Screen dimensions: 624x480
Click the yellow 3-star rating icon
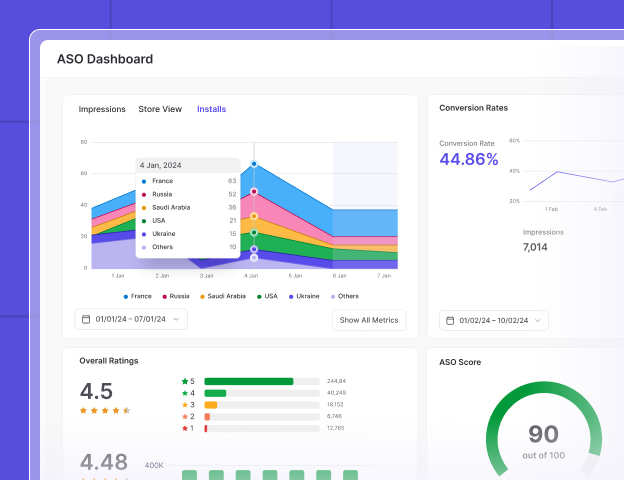(185, 405)
